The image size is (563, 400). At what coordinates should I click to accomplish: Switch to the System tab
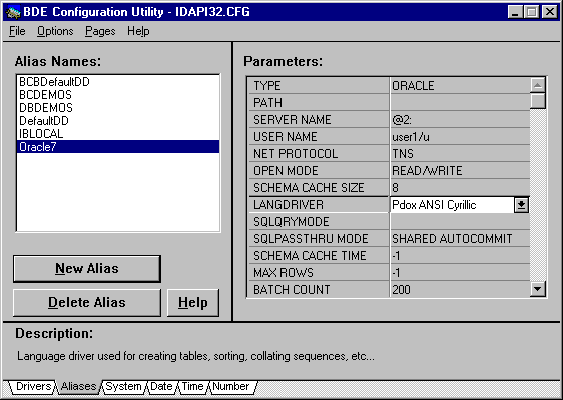point(123,386)
